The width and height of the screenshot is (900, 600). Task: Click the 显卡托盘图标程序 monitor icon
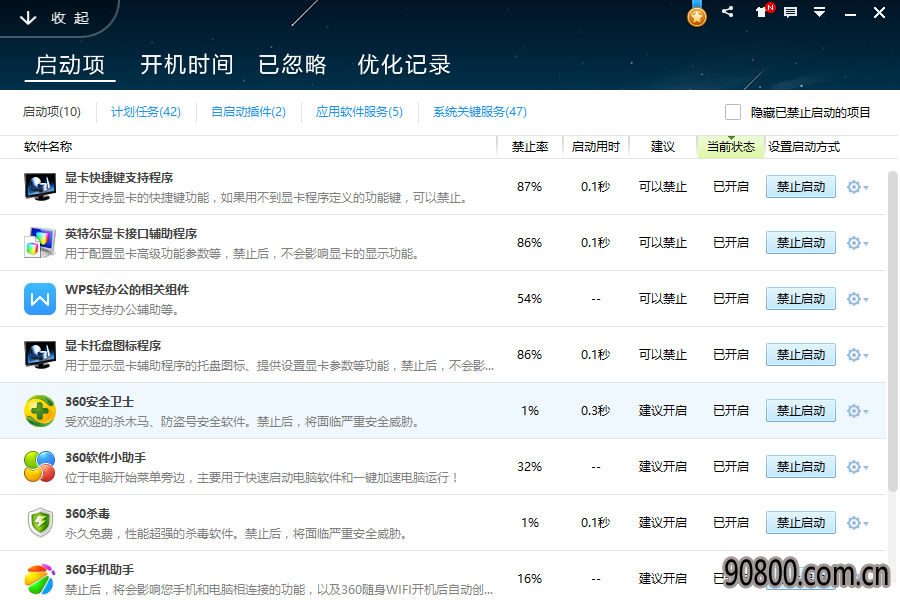(x=40, y=355)
